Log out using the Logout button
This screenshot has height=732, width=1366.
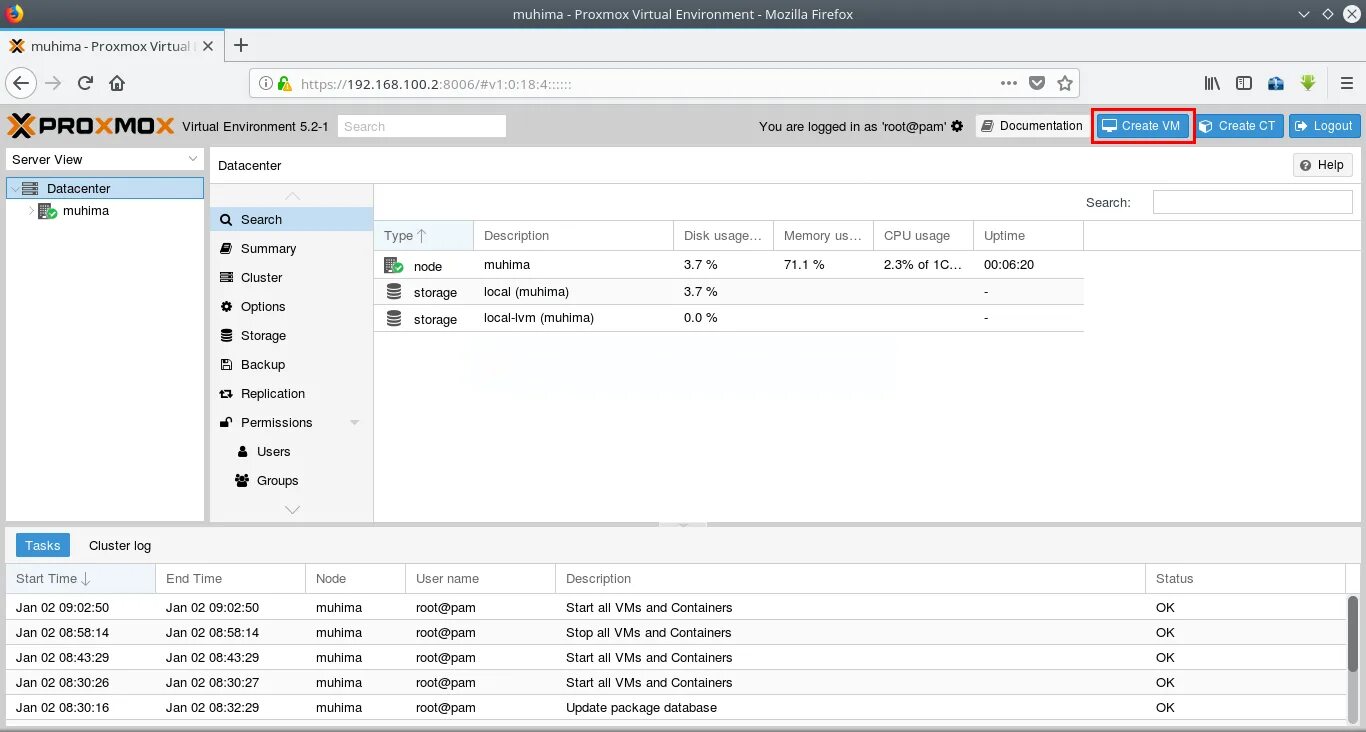coord(1324,126)
